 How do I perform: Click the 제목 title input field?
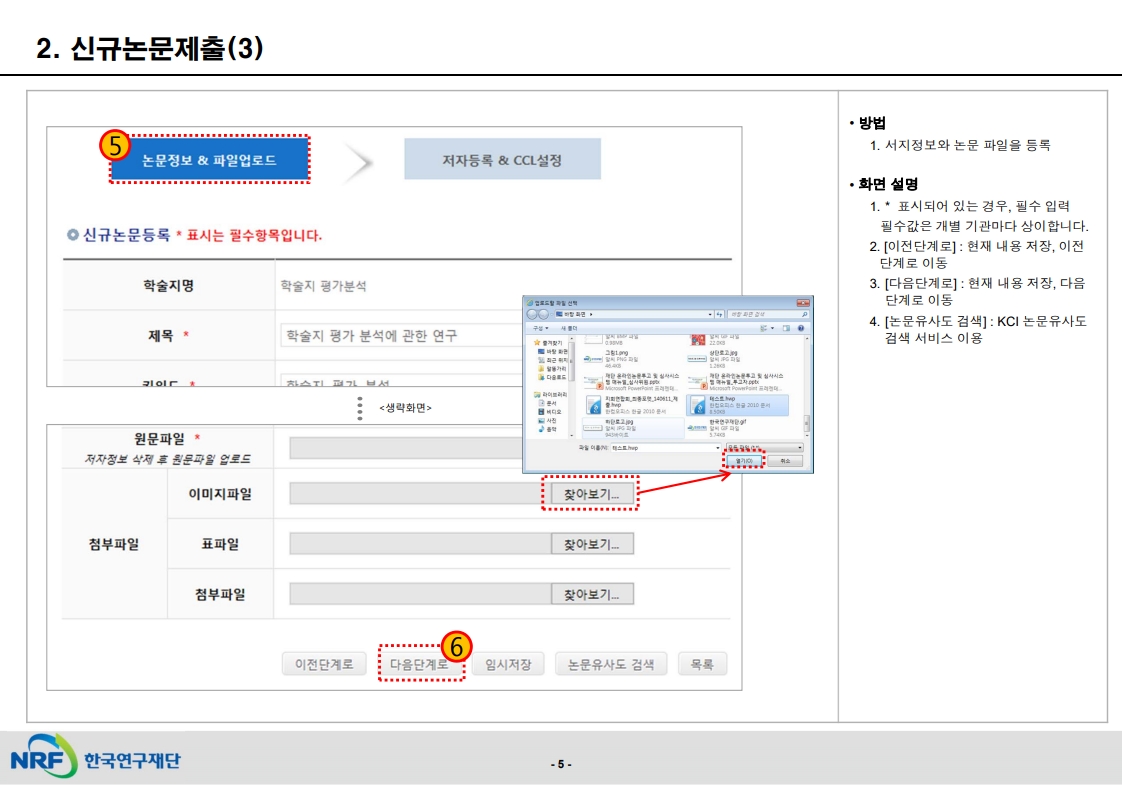(x=402, y=335)
